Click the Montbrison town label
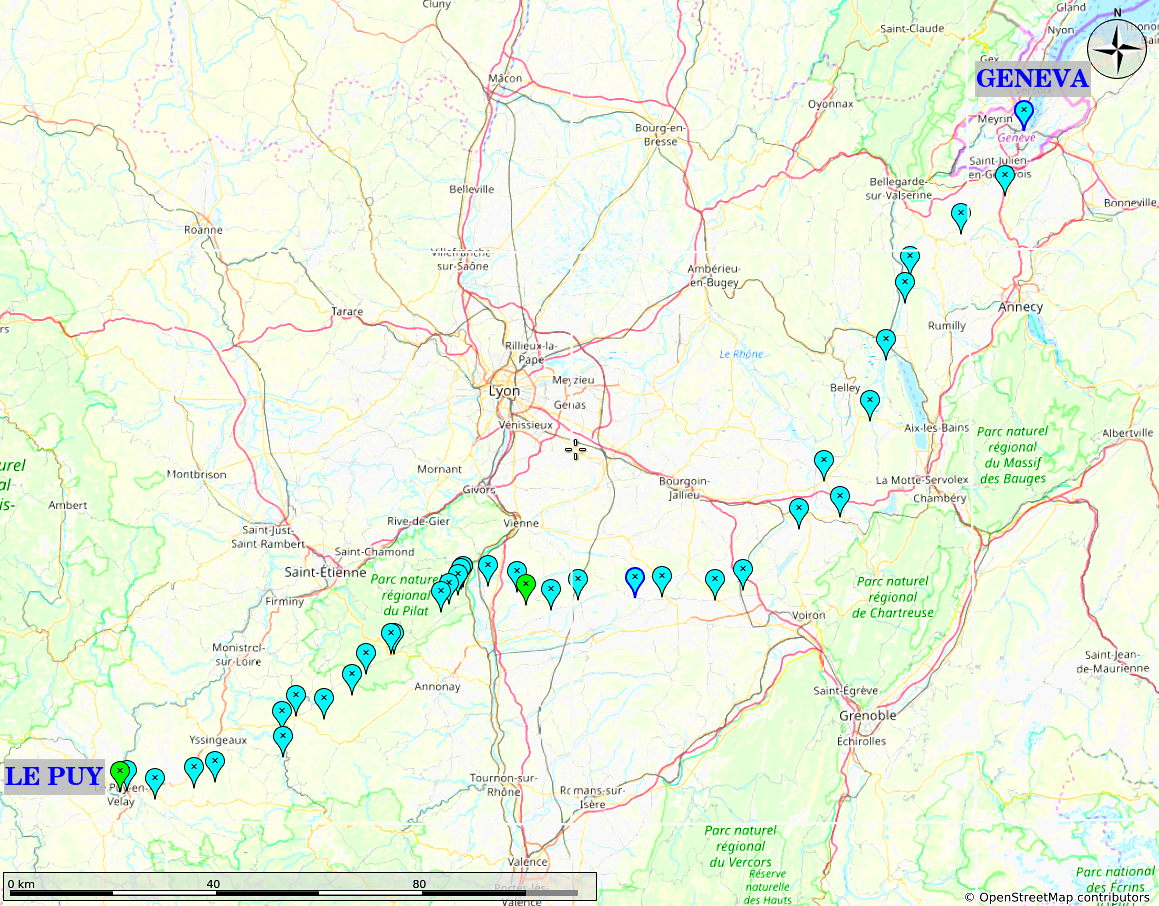1159x906 pixels. tap(197, 474)
